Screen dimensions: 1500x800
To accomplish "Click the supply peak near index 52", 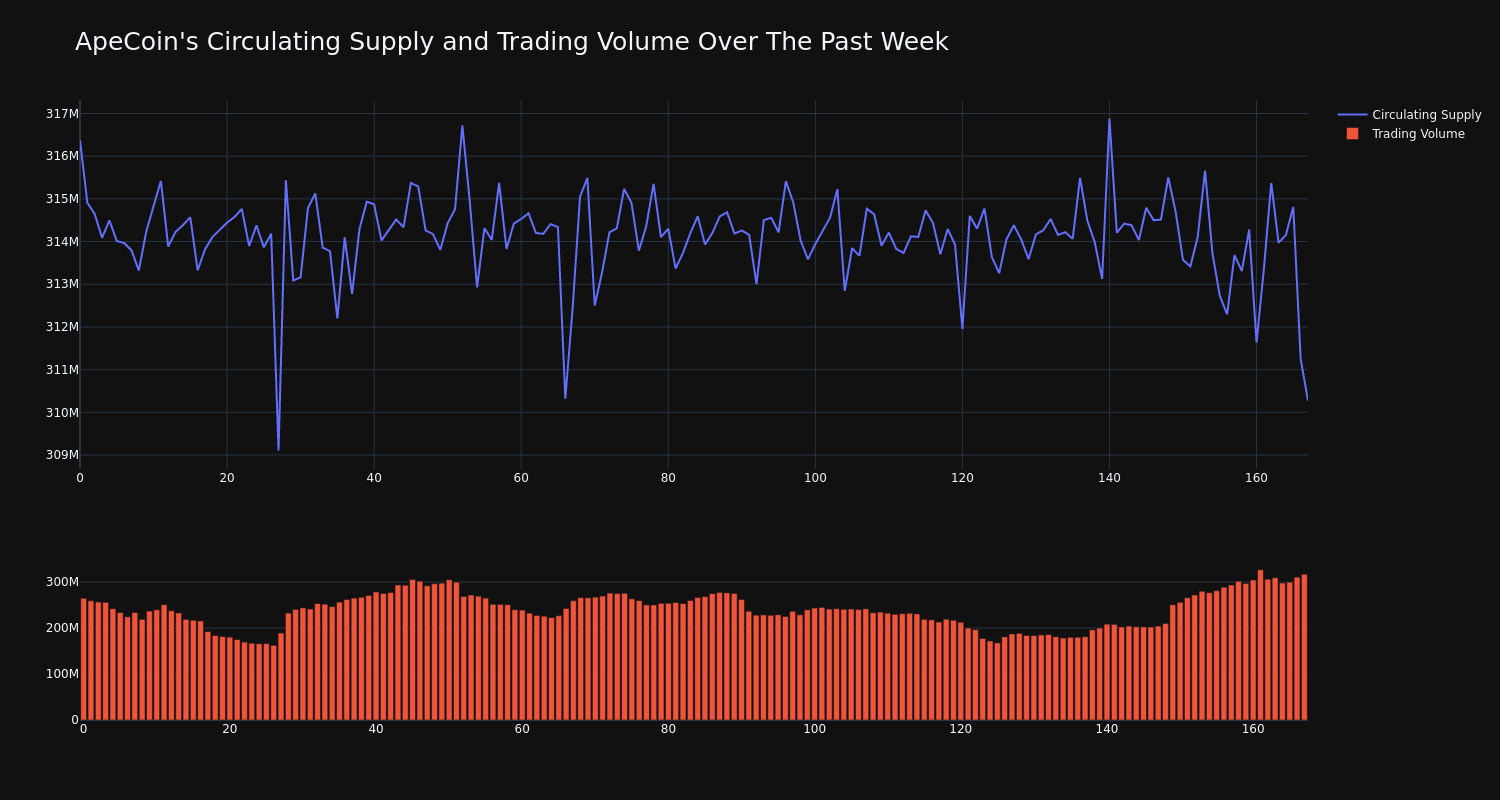I will (462, 127).
